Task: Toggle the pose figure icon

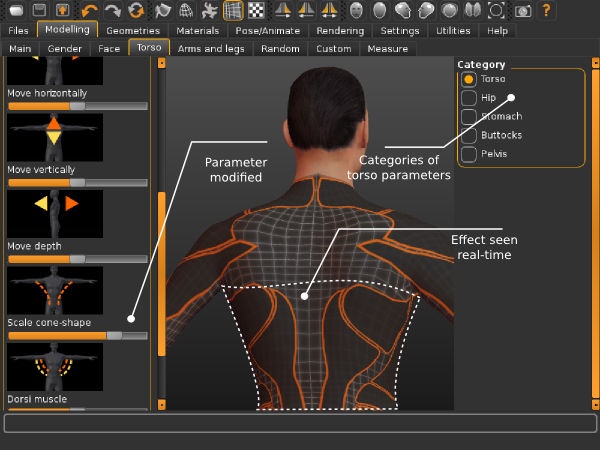Action: tap(208, 11)
